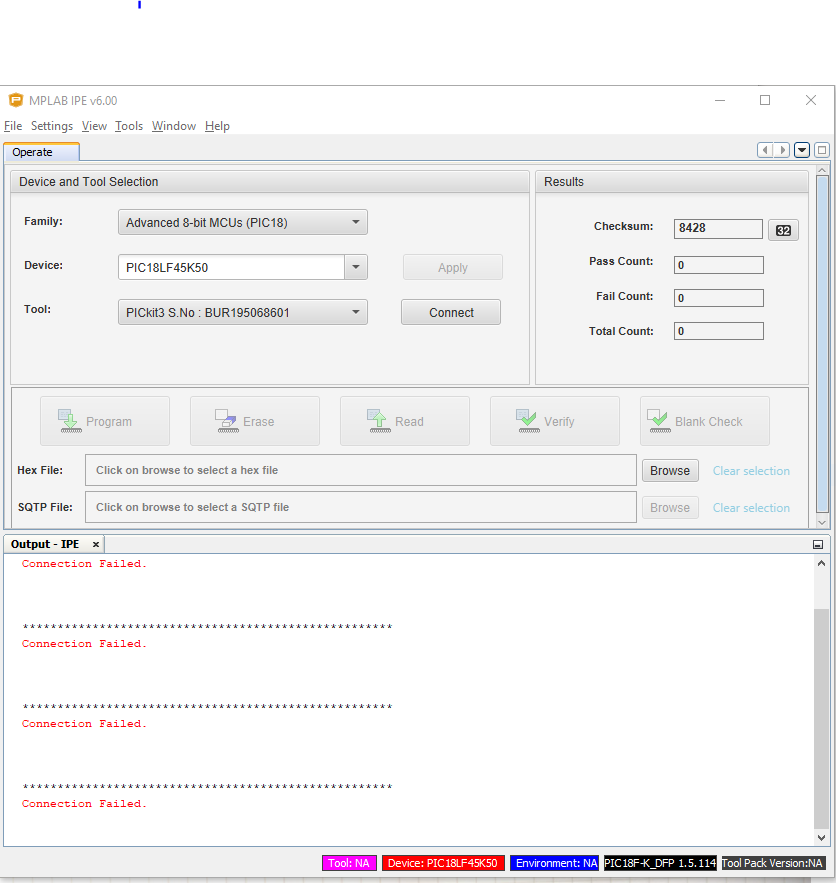
Task: Open the Family dropdown list
Action: click(243, 222)
